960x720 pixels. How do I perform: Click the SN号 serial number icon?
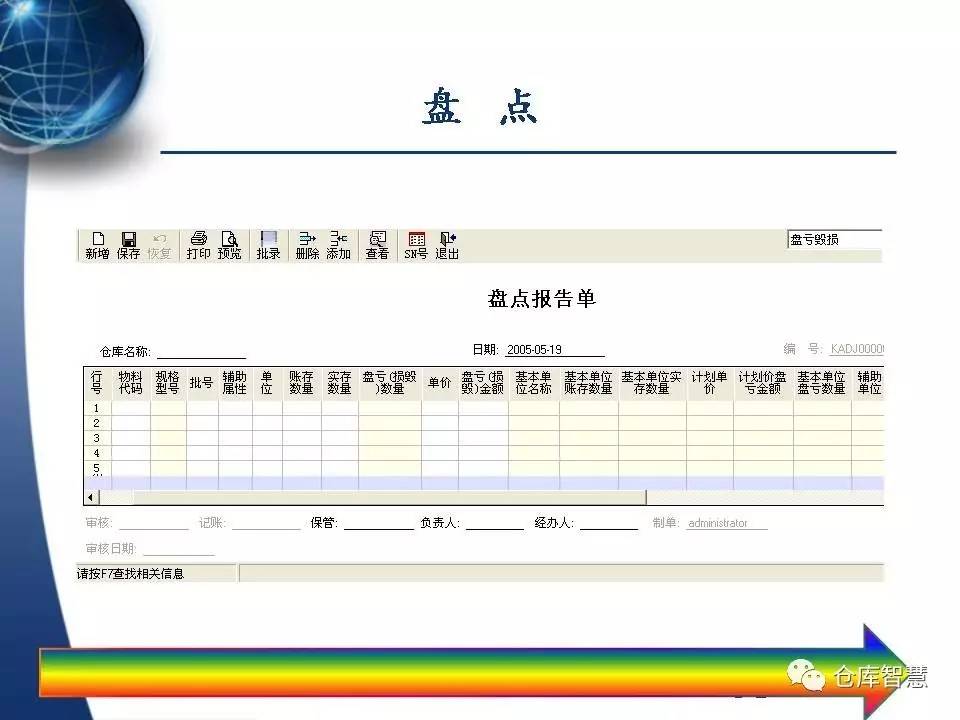pos(416,245)
